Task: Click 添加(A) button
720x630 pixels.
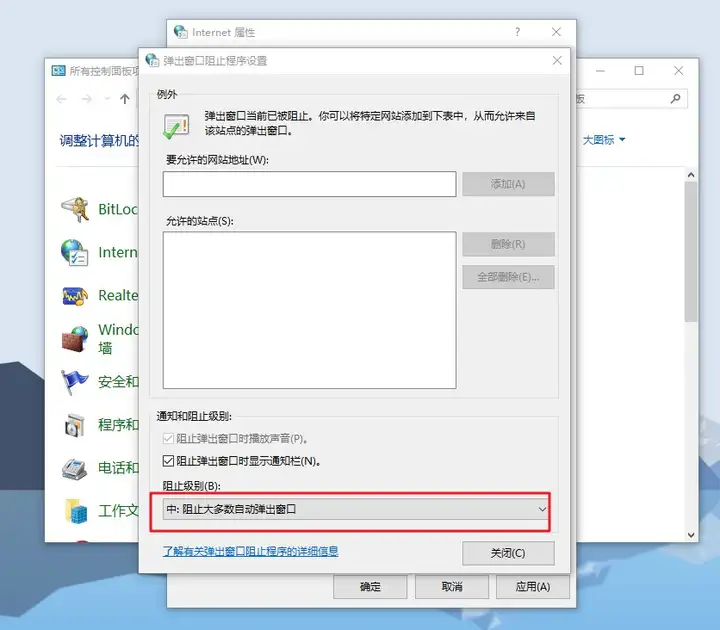Action: pos(508,184)
